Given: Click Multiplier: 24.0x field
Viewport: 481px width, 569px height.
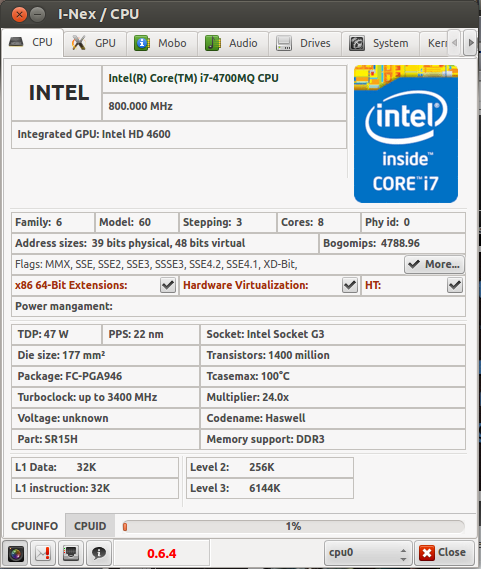Looking at the screenshot, I should (333, 397).
